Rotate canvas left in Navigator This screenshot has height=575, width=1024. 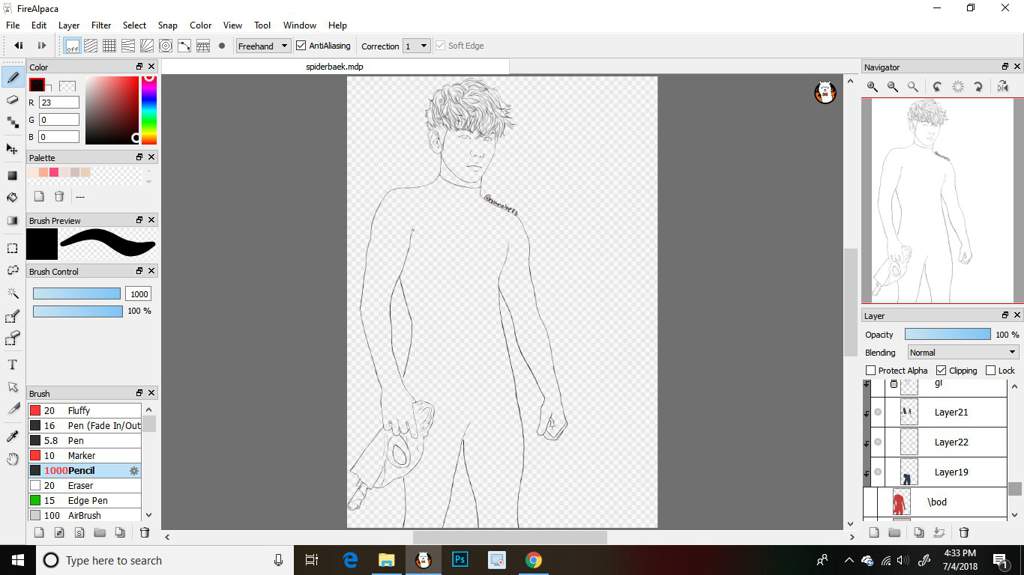937,86
